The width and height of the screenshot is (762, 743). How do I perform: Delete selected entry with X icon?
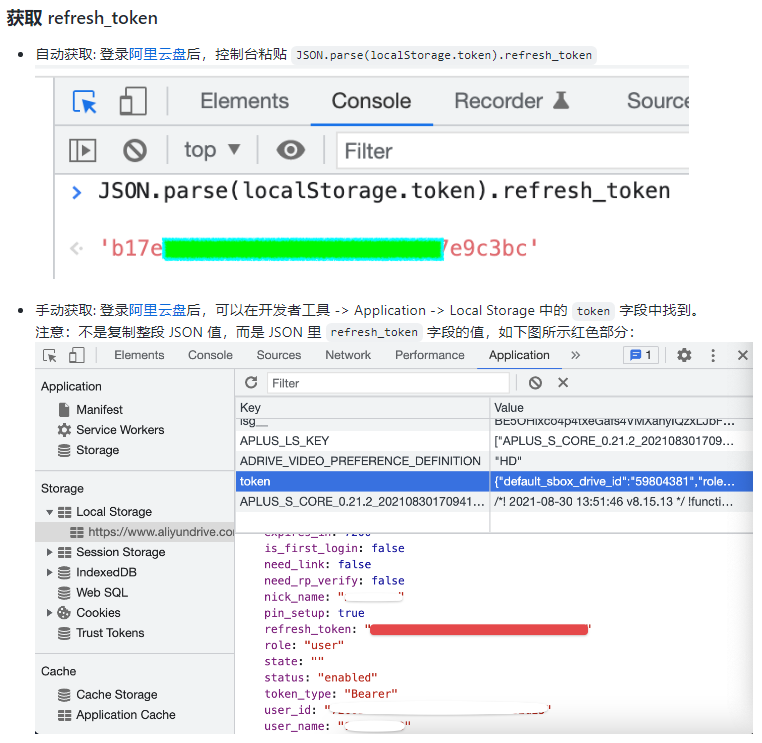tap(563, 383)
